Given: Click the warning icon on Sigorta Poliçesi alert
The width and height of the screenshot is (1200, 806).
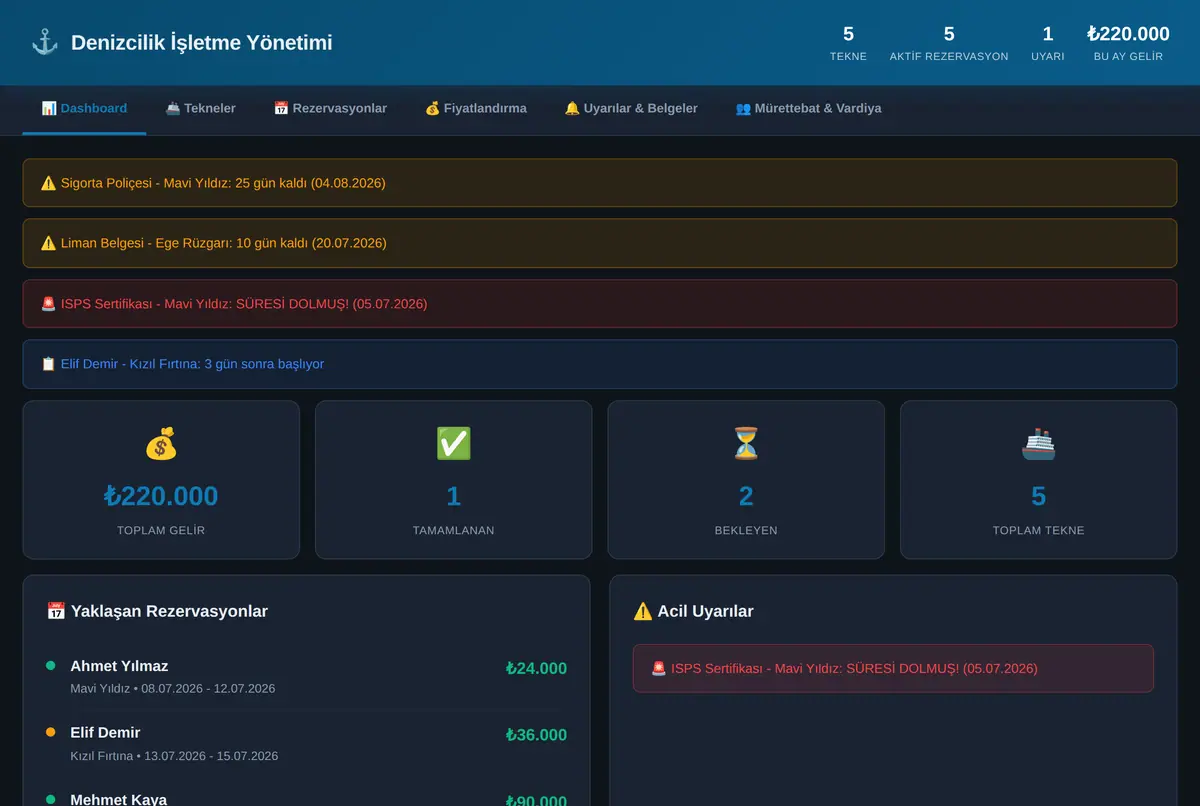Looking at the screenshot, I should coord(48,183).
